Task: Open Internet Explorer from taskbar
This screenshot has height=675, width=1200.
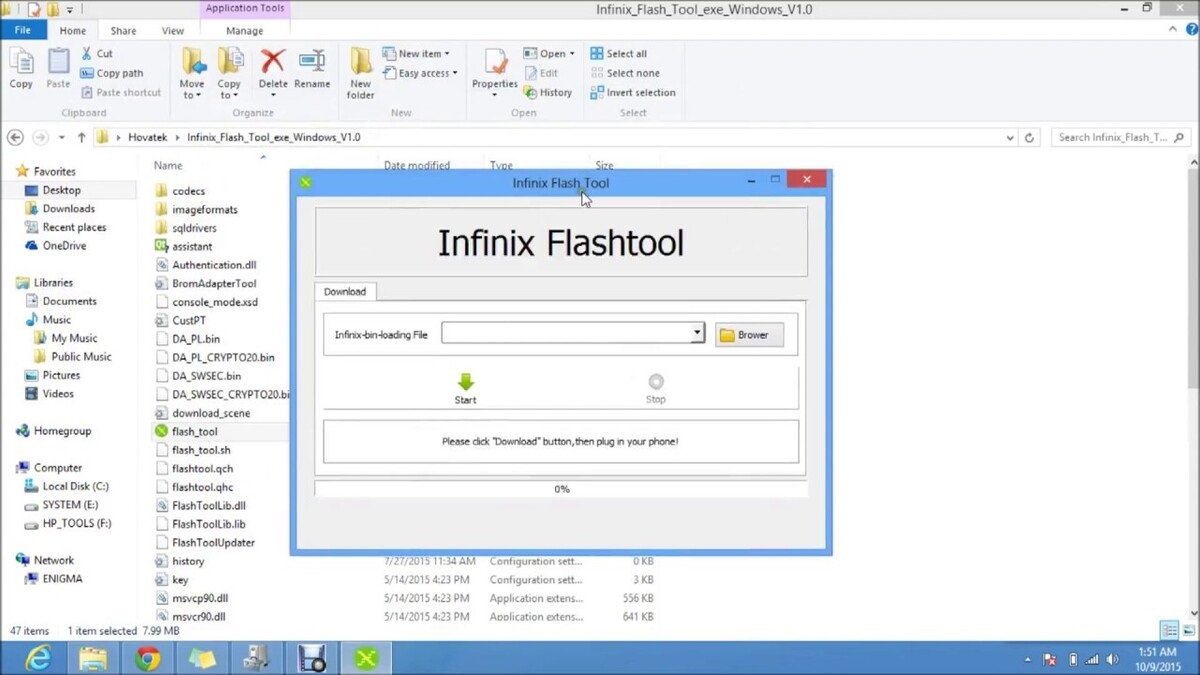Action: [38, 657]
